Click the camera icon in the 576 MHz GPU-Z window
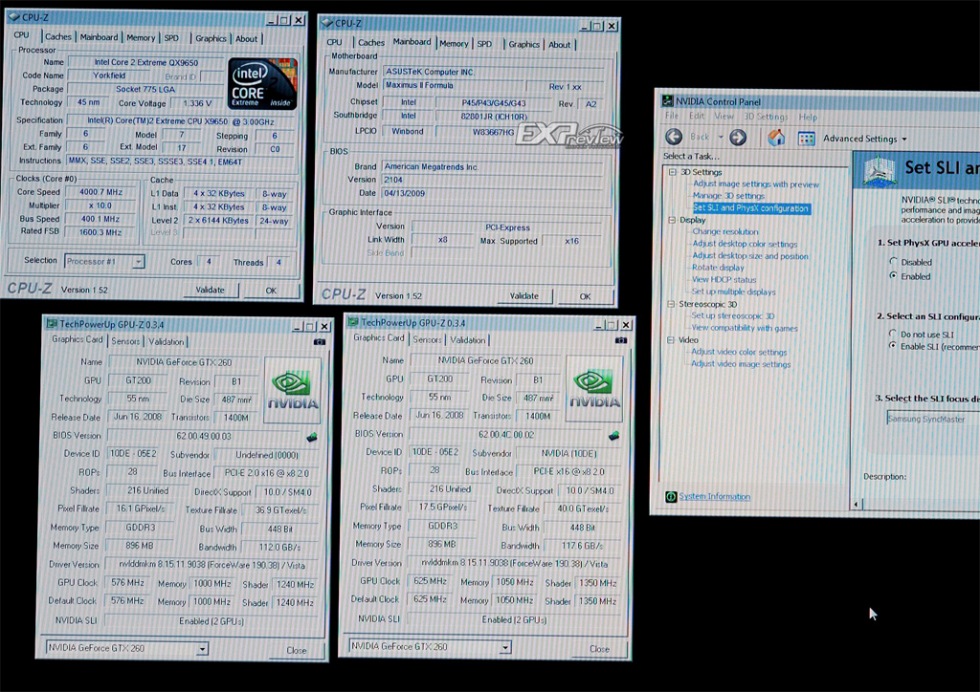Viewport: 980px width, 692px height. pyautogui.click(x=319, y=342)
